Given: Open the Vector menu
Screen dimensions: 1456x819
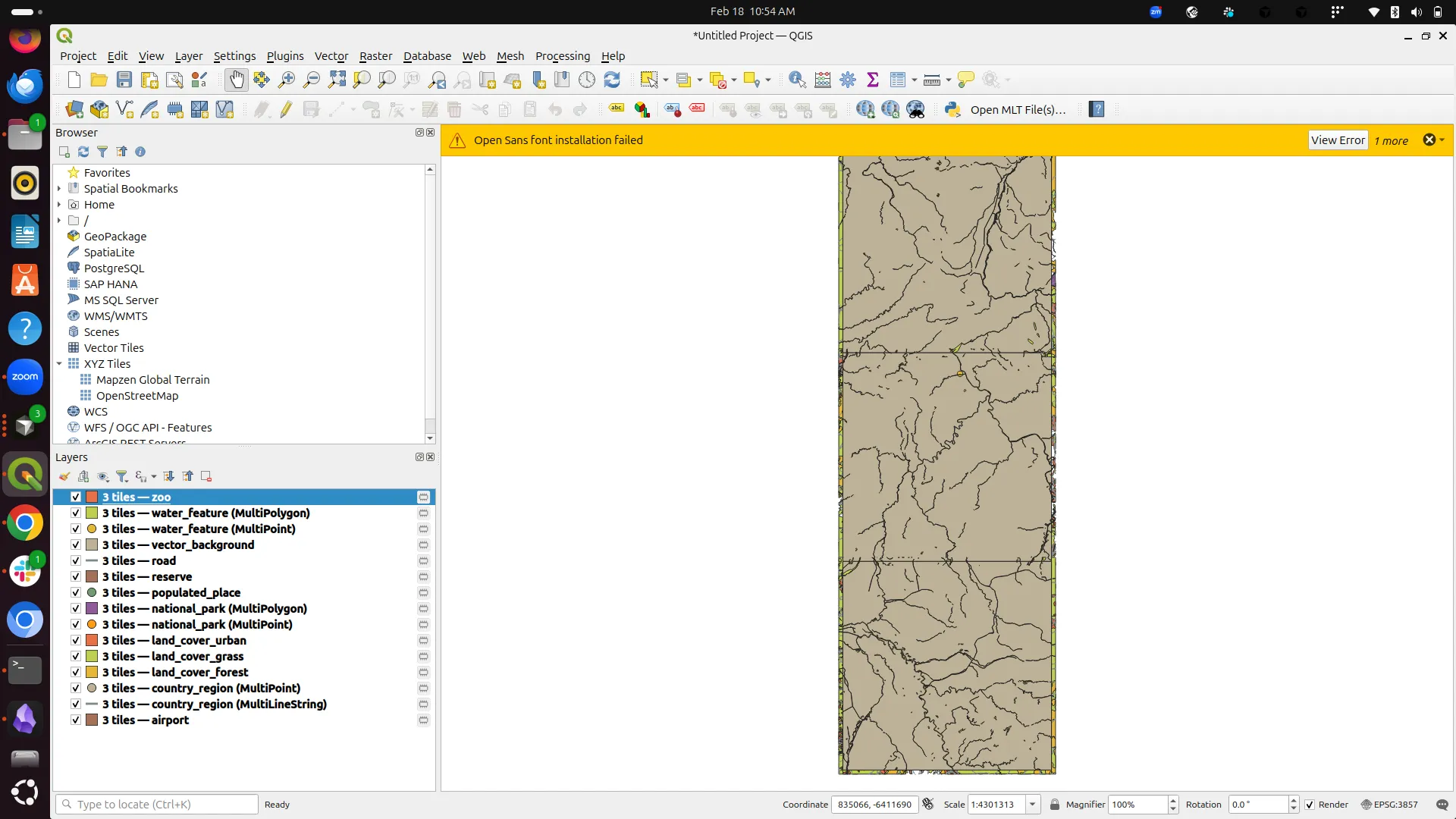Looking at the screenshot, I should pos(331,55).
